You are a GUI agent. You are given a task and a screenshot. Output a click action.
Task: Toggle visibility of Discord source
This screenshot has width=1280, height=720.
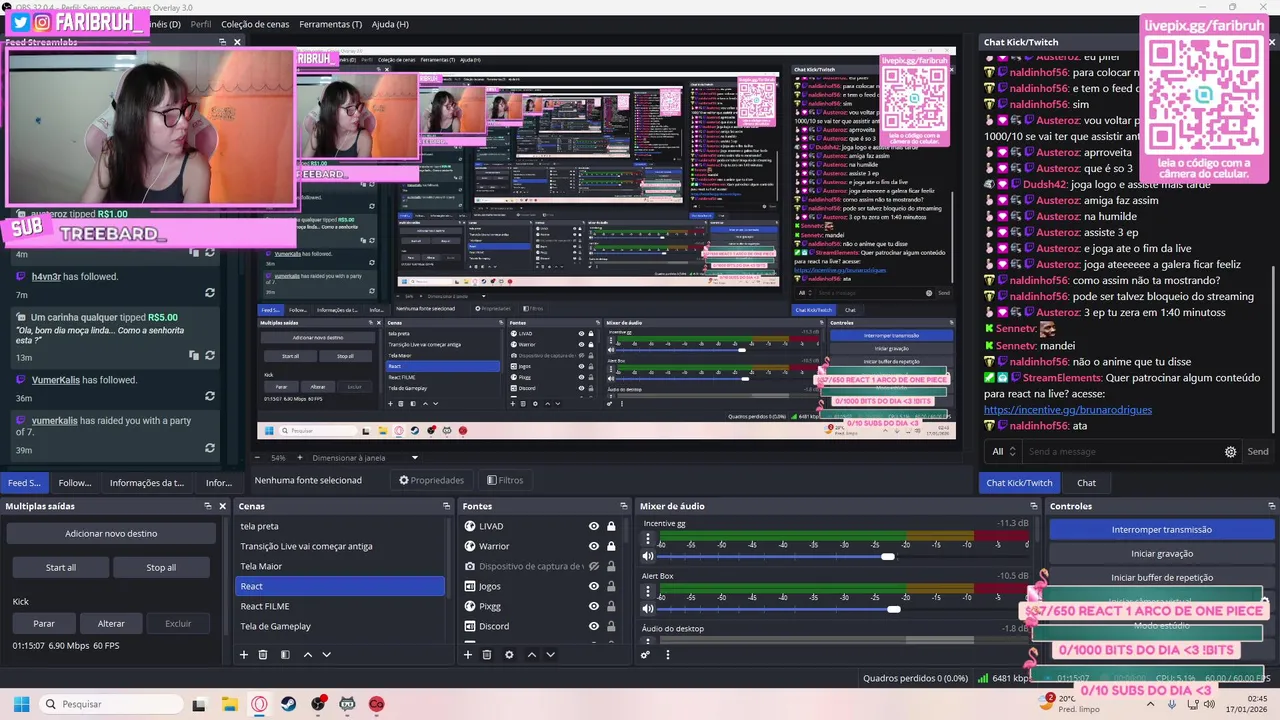point(594,626)
